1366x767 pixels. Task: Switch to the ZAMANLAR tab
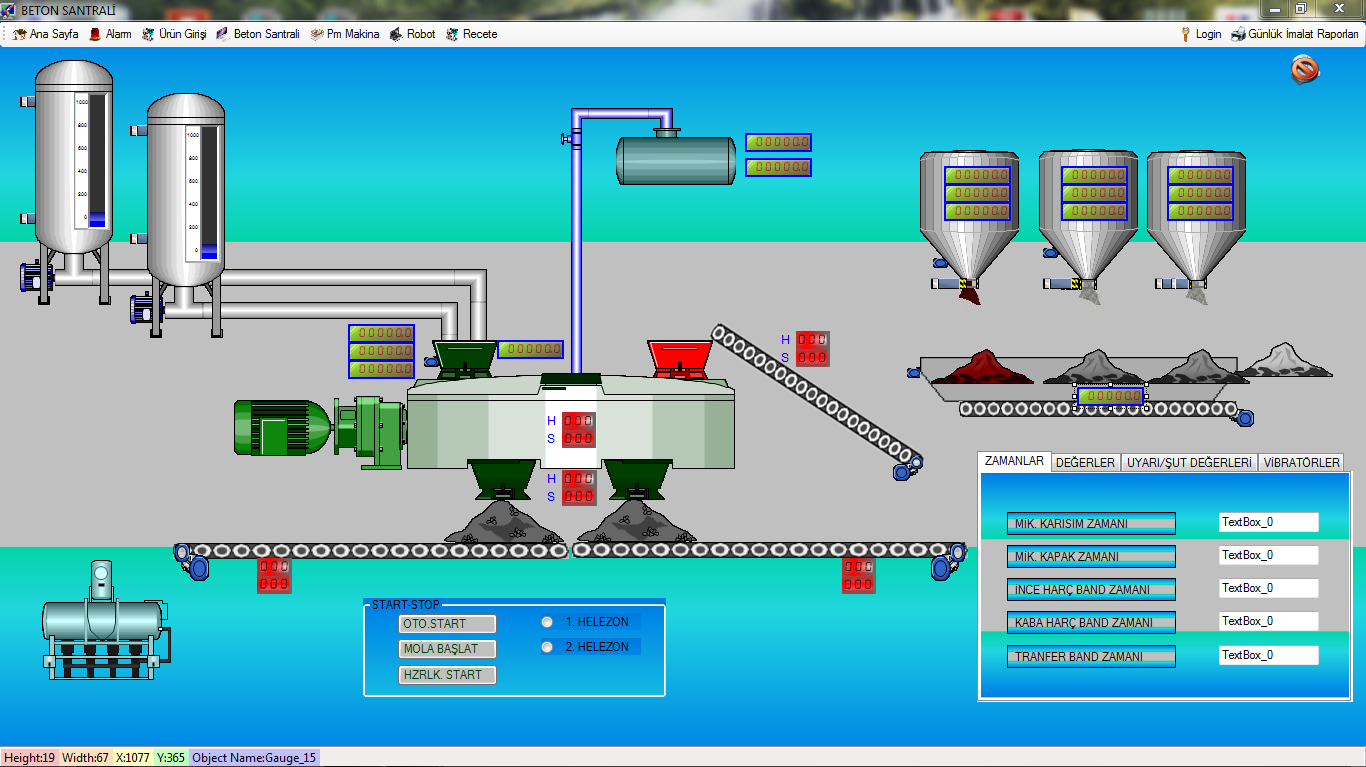[x=1014, y=461]
